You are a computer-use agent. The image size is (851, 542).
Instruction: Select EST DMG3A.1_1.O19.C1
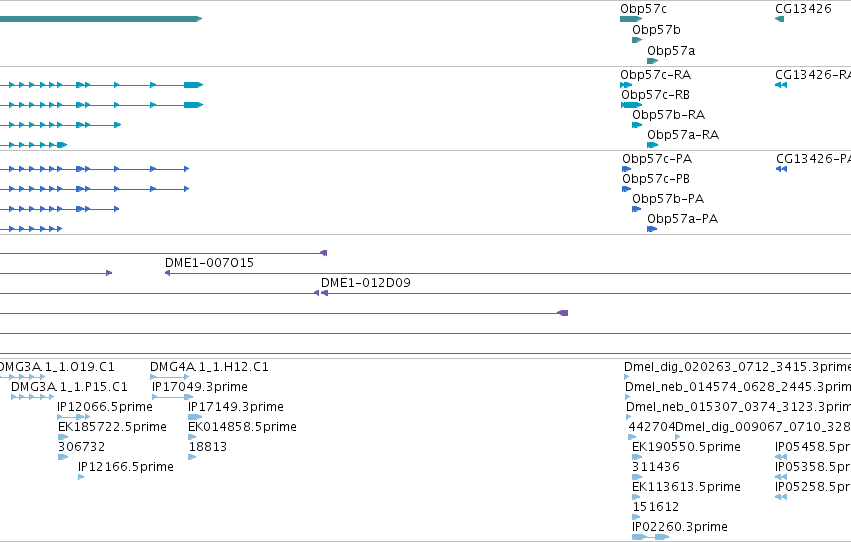pos(57,367)
